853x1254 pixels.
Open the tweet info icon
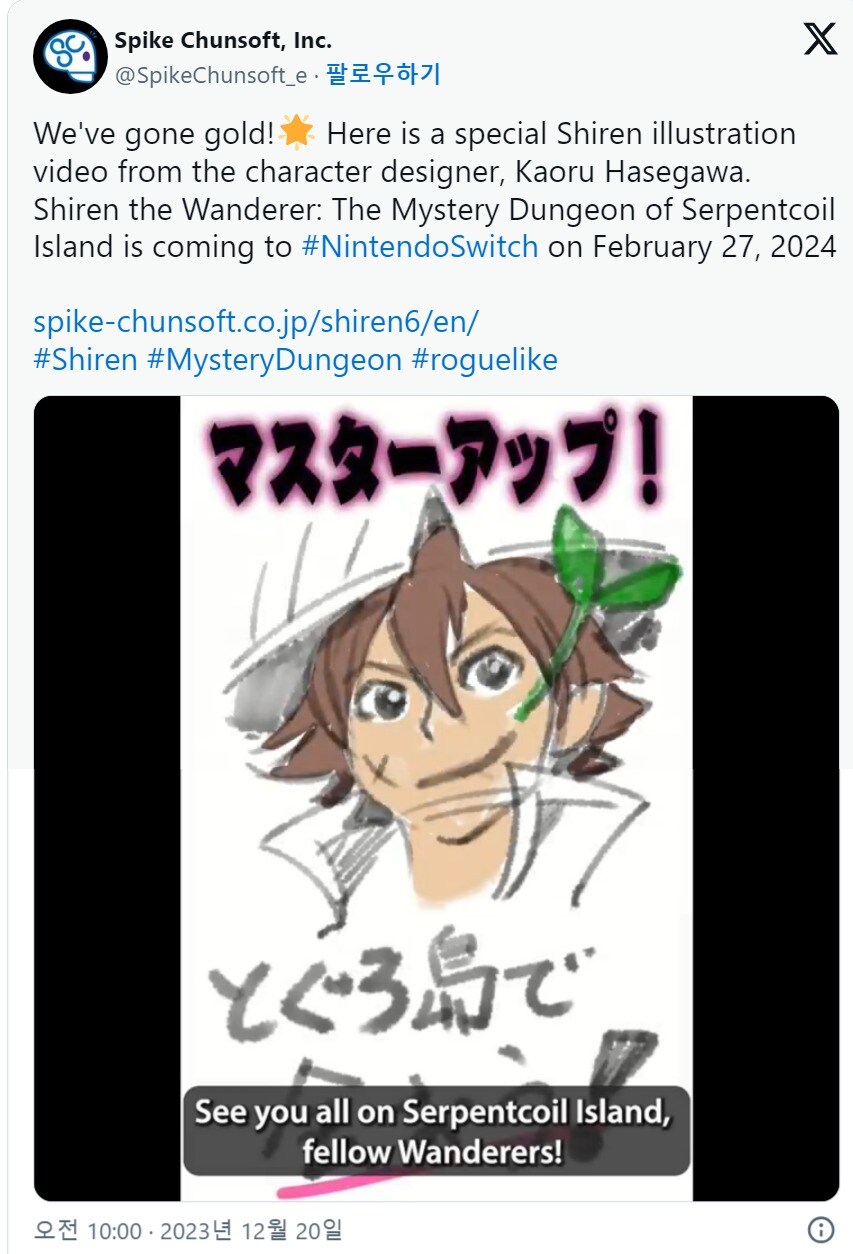click(820, 1229)
